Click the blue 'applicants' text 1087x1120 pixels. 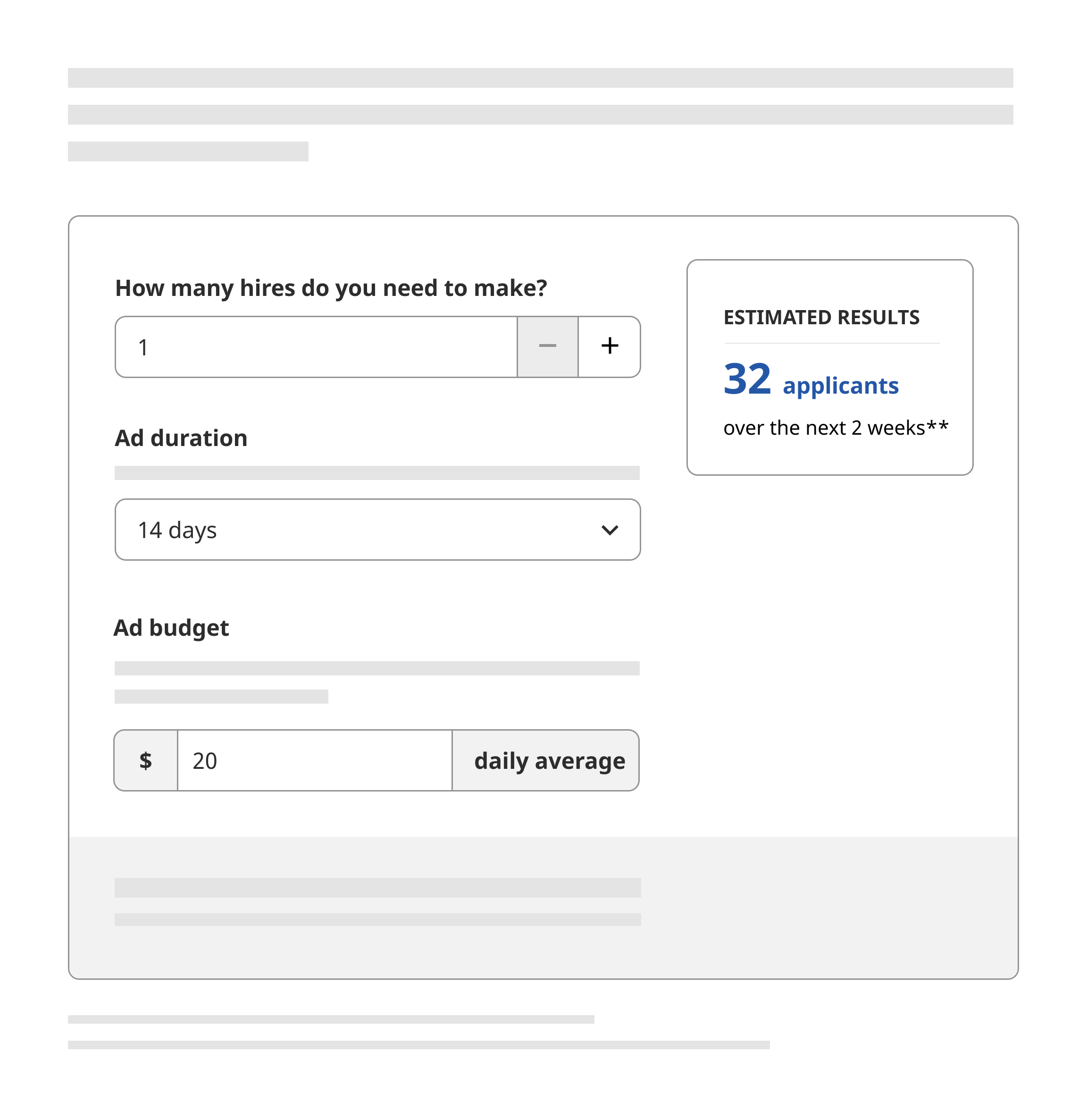tap(840, 386)
